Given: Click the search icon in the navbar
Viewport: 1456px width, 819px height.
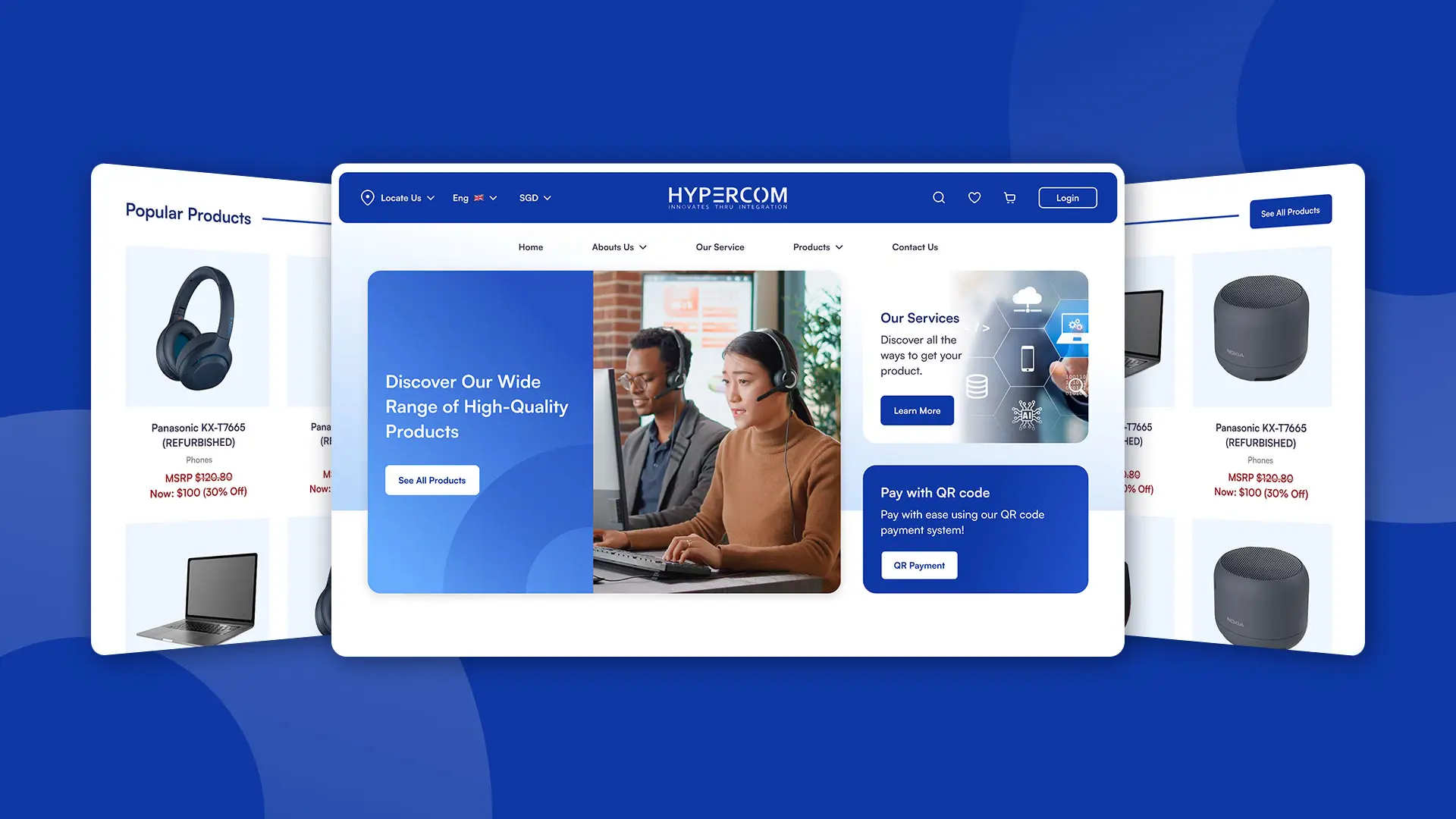Looking at the screenshot, I should (938, 197).
